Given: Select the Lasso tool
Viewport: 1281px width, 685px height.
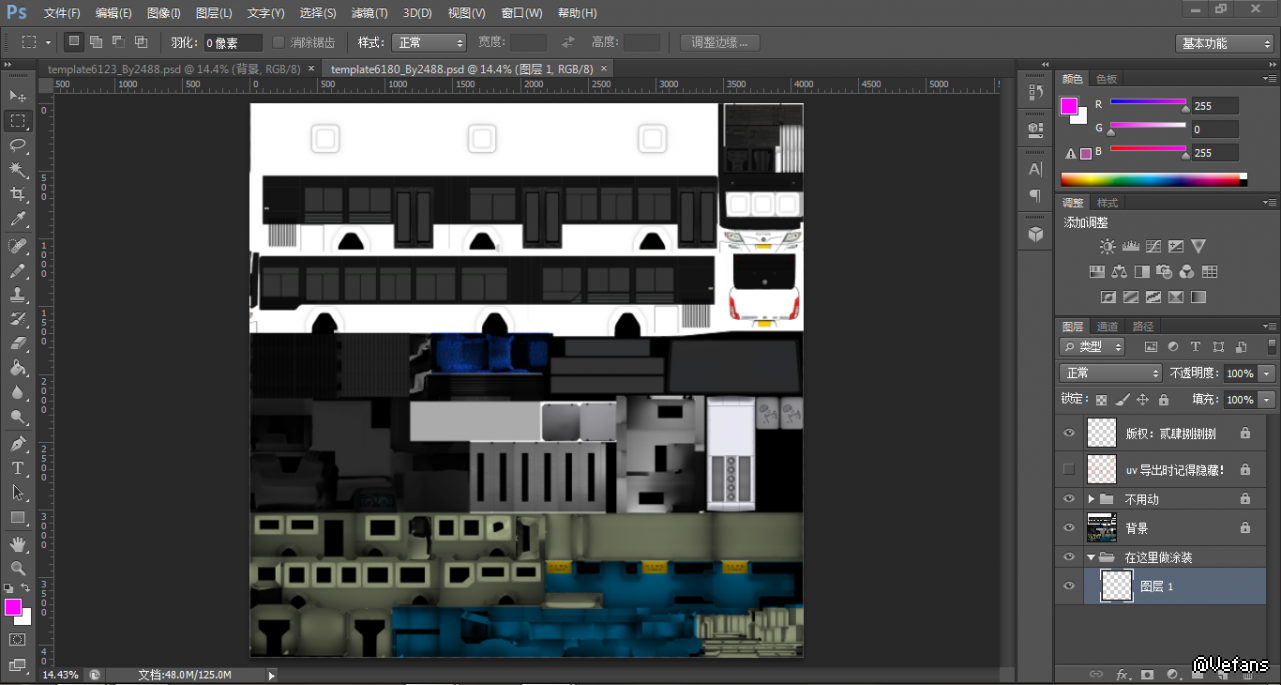Looking at the screenshot, I should 17,145.
